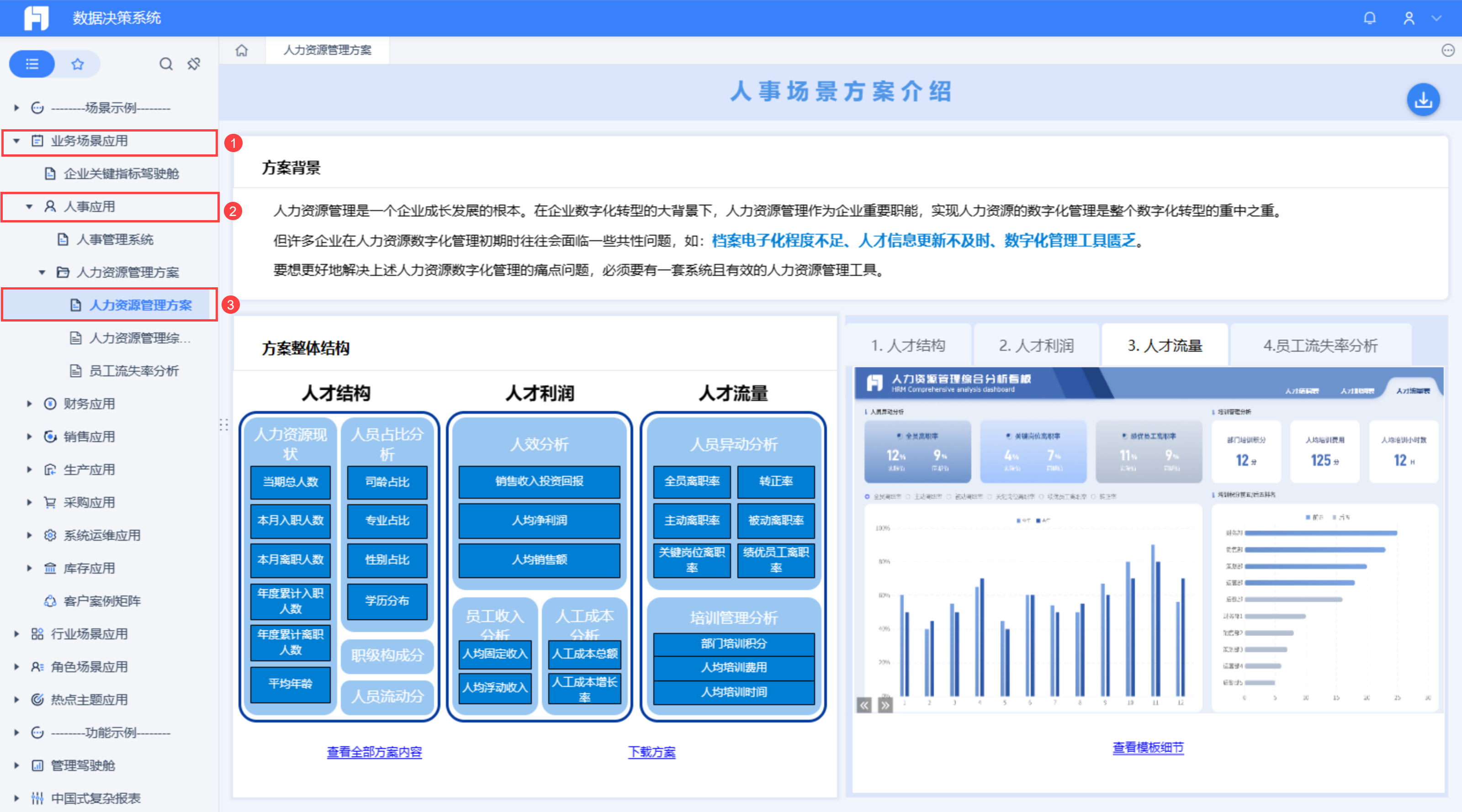
Task: Click the 查看全部方案内容 link
Action: [x=374, y=752]
